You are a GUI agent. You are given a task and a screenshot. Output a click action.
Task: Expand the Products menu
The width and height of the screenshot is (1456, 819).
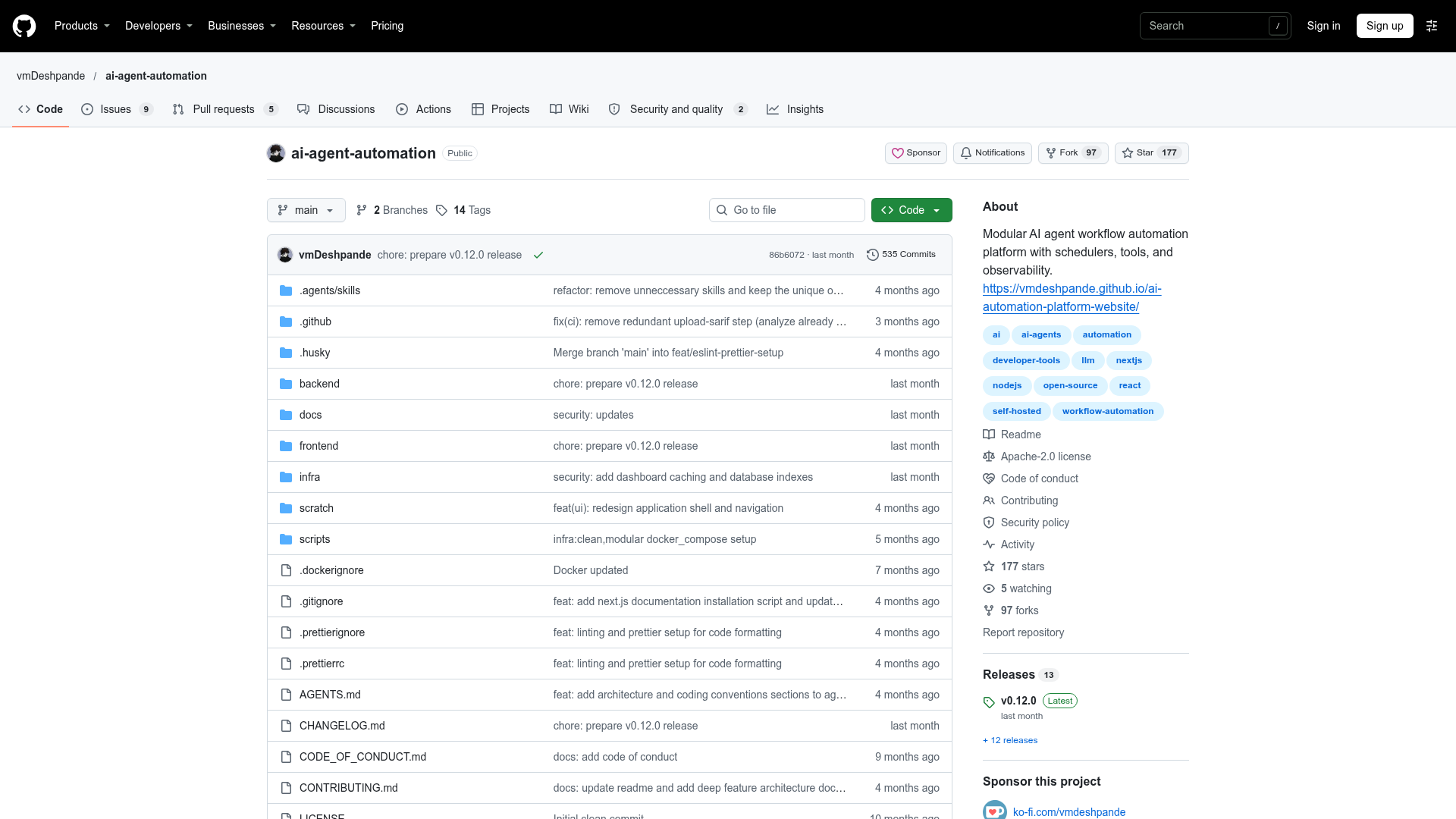[x=82, y=26]
